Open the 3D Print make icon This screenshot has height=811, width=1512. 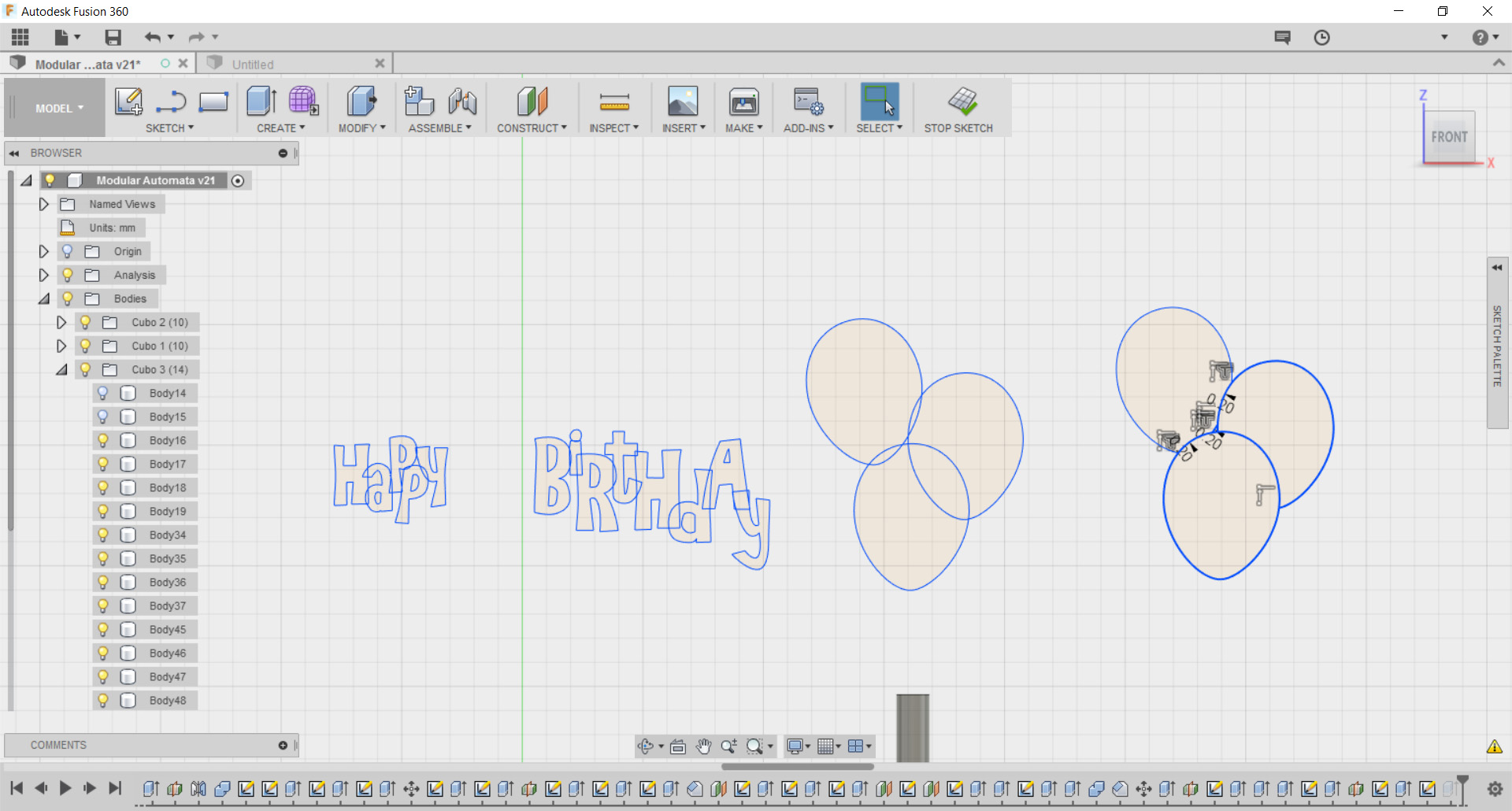click(x=744, y=102)
